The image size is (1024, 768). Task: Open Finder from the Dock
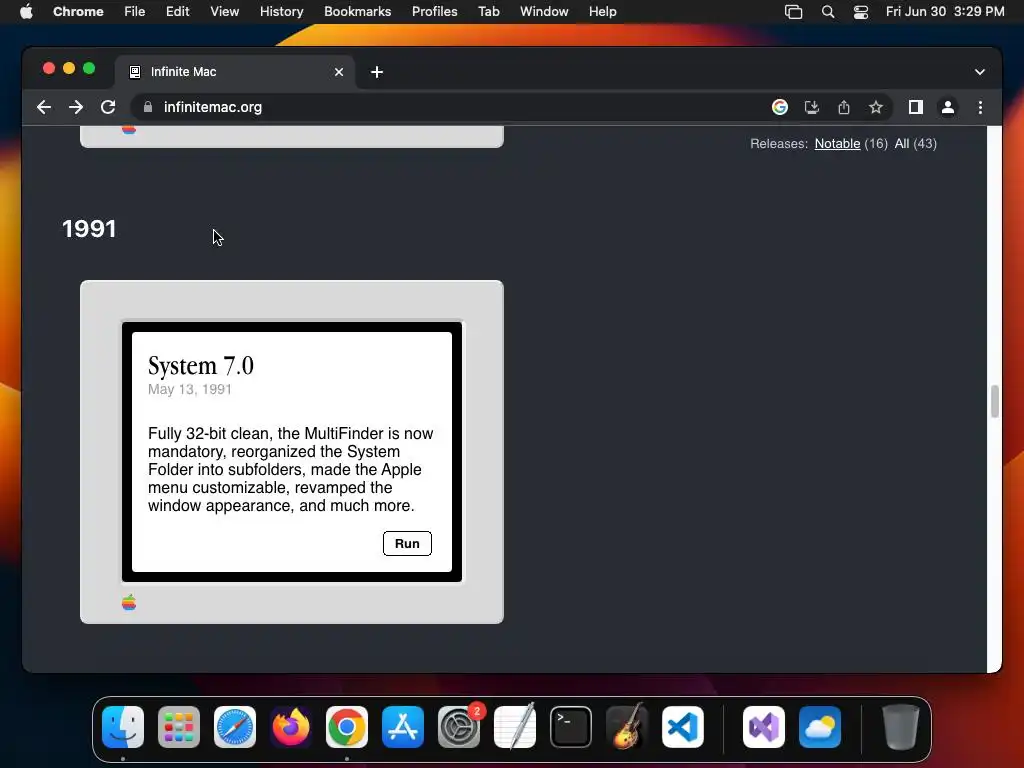coord(123,727)
